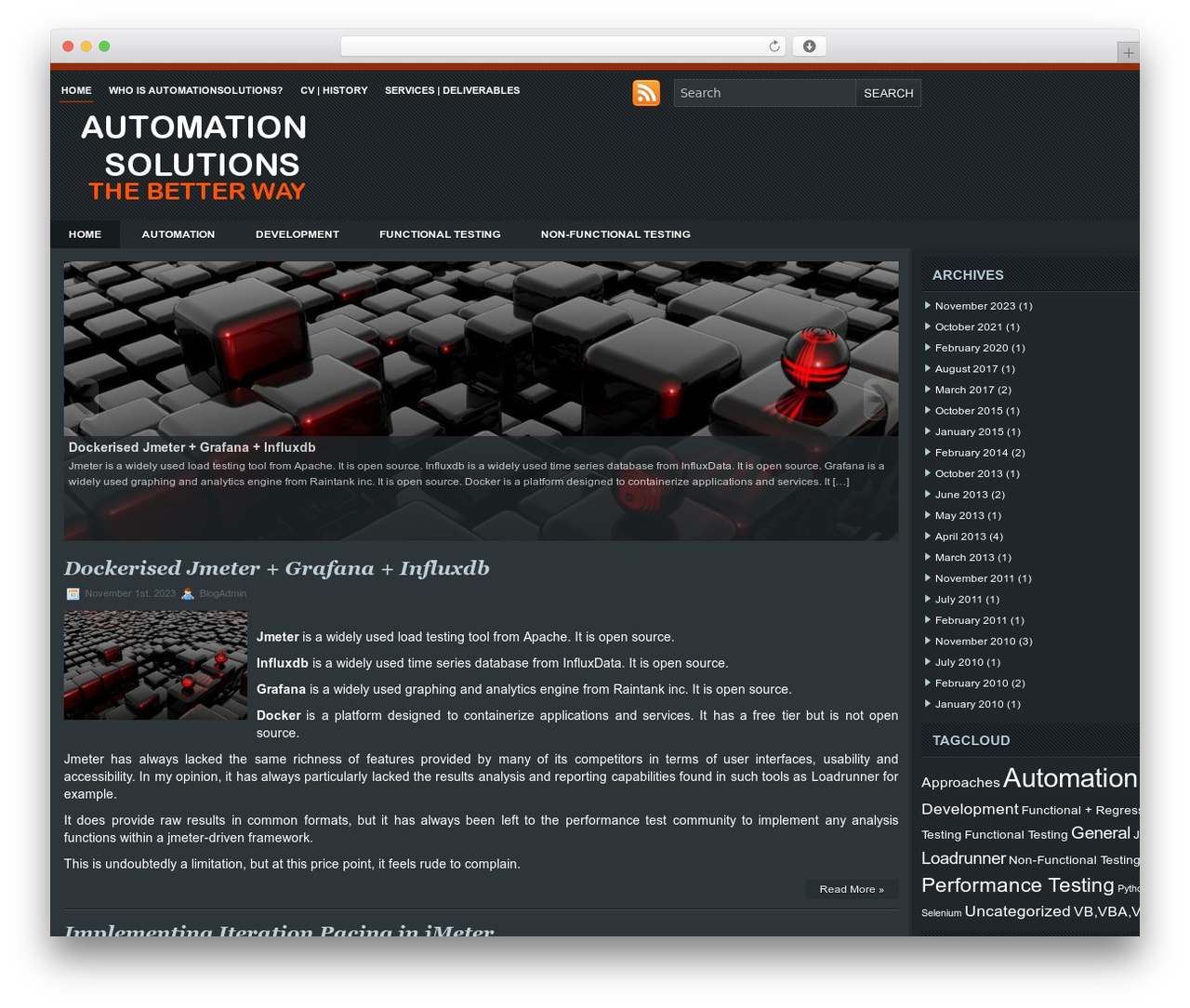Open Who Is AutomationSolutions? page
1190x1008 pixels.
pyautogui.click(x=195, y=90)
